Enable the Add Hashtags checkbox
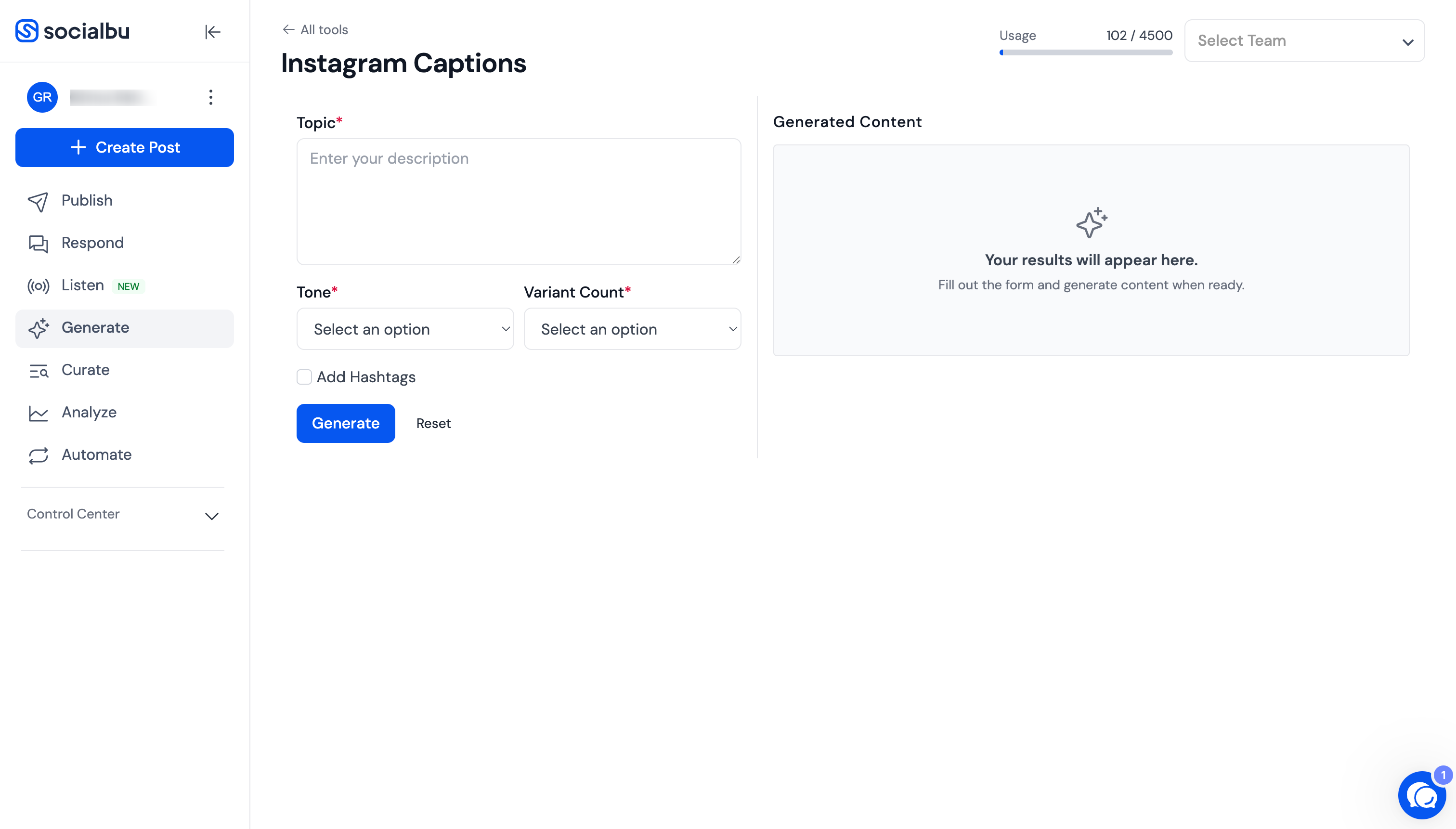1456x829 pixels. click(x=304, y=377)
